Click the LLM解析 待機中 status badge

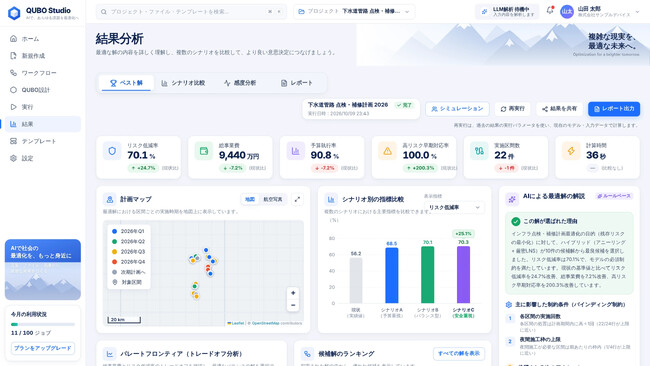tap(507, 12)
